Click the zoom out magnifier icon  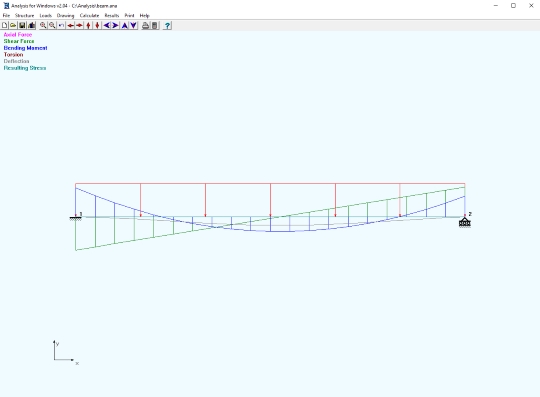[x=52, y=25]
